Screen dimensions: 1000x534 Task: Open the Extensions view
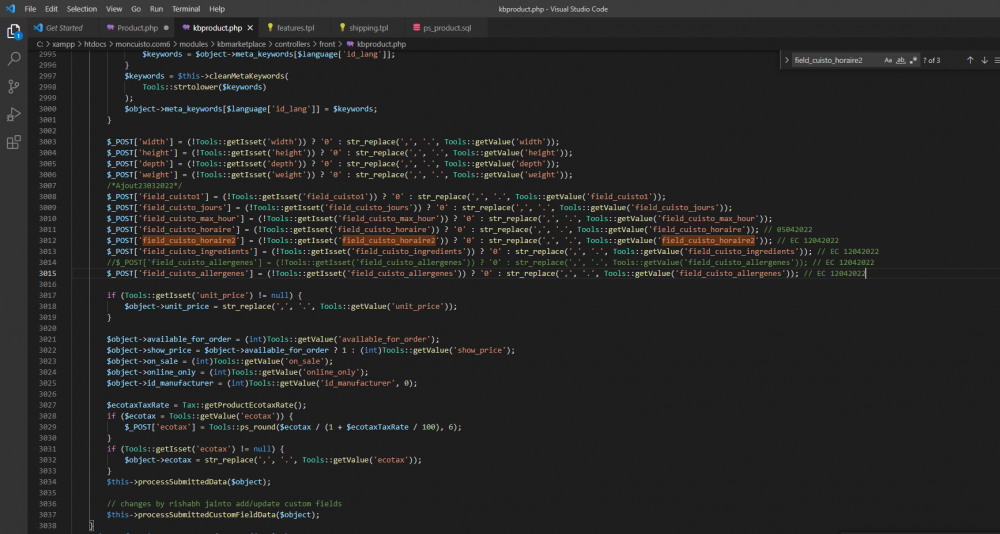click(x=14, y=142)
